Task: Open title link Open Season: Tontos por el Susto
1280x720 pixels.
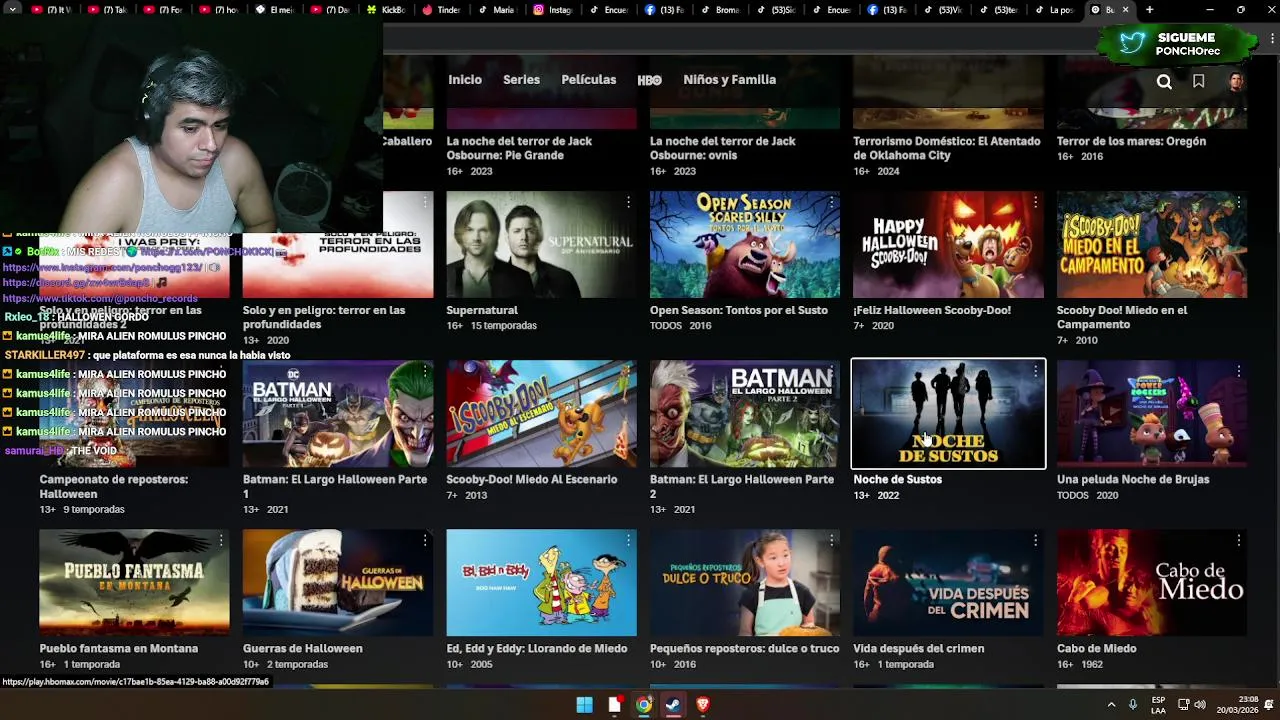Action: pyautogui.click(x=739, y=310)
